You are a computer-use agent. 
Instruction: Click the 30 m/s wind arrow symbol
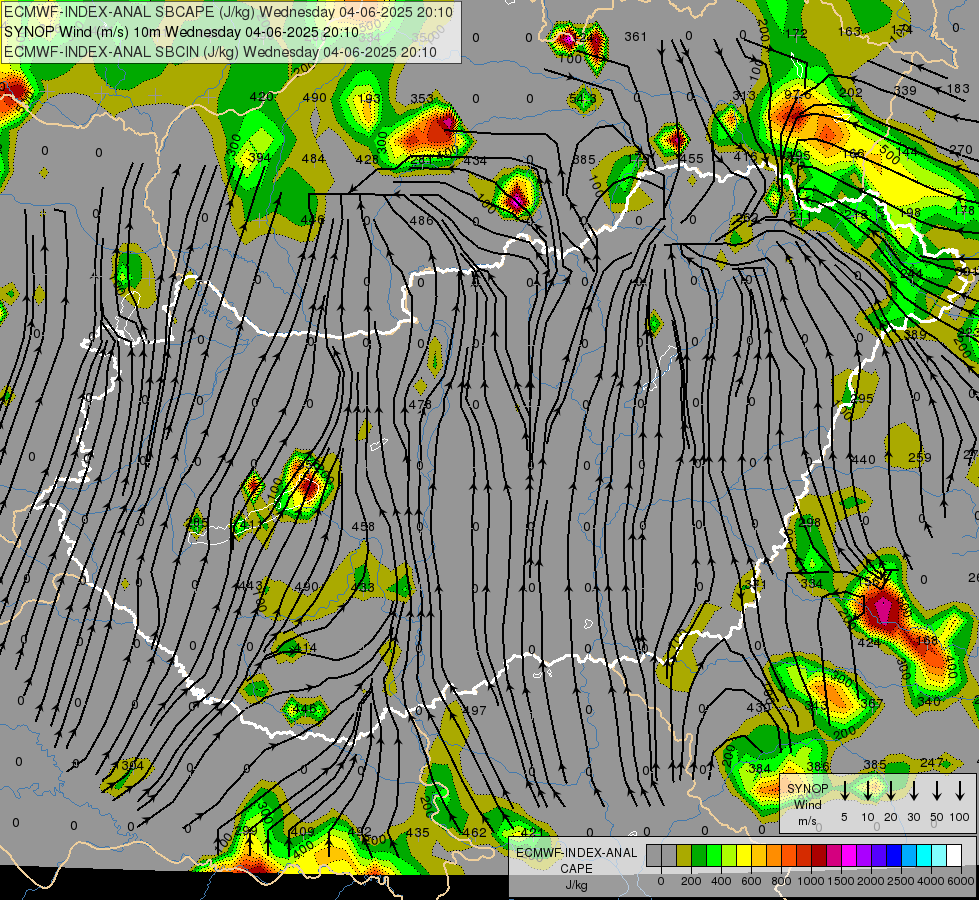pos(914,791)
